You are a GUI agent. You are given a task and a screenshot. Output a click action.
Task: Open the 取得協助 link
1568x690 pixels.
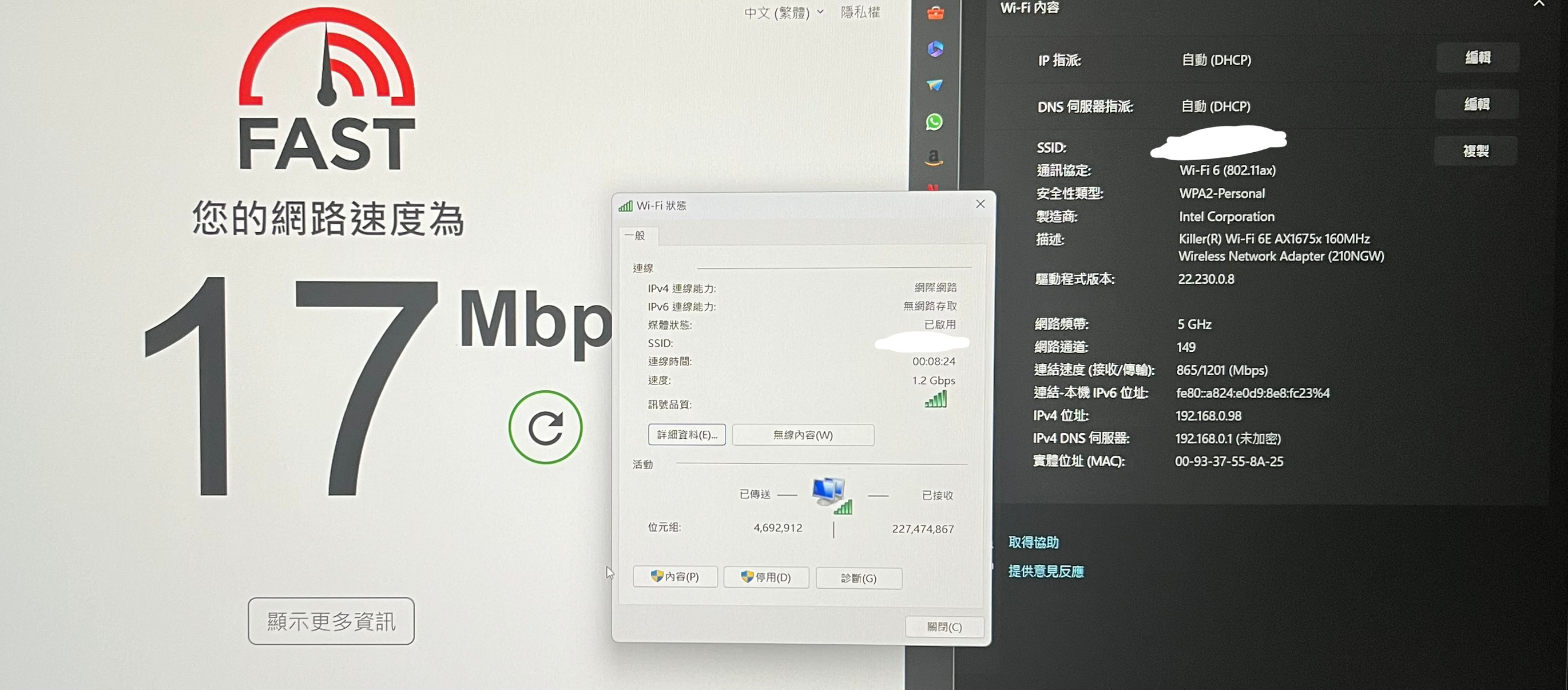1034,542
